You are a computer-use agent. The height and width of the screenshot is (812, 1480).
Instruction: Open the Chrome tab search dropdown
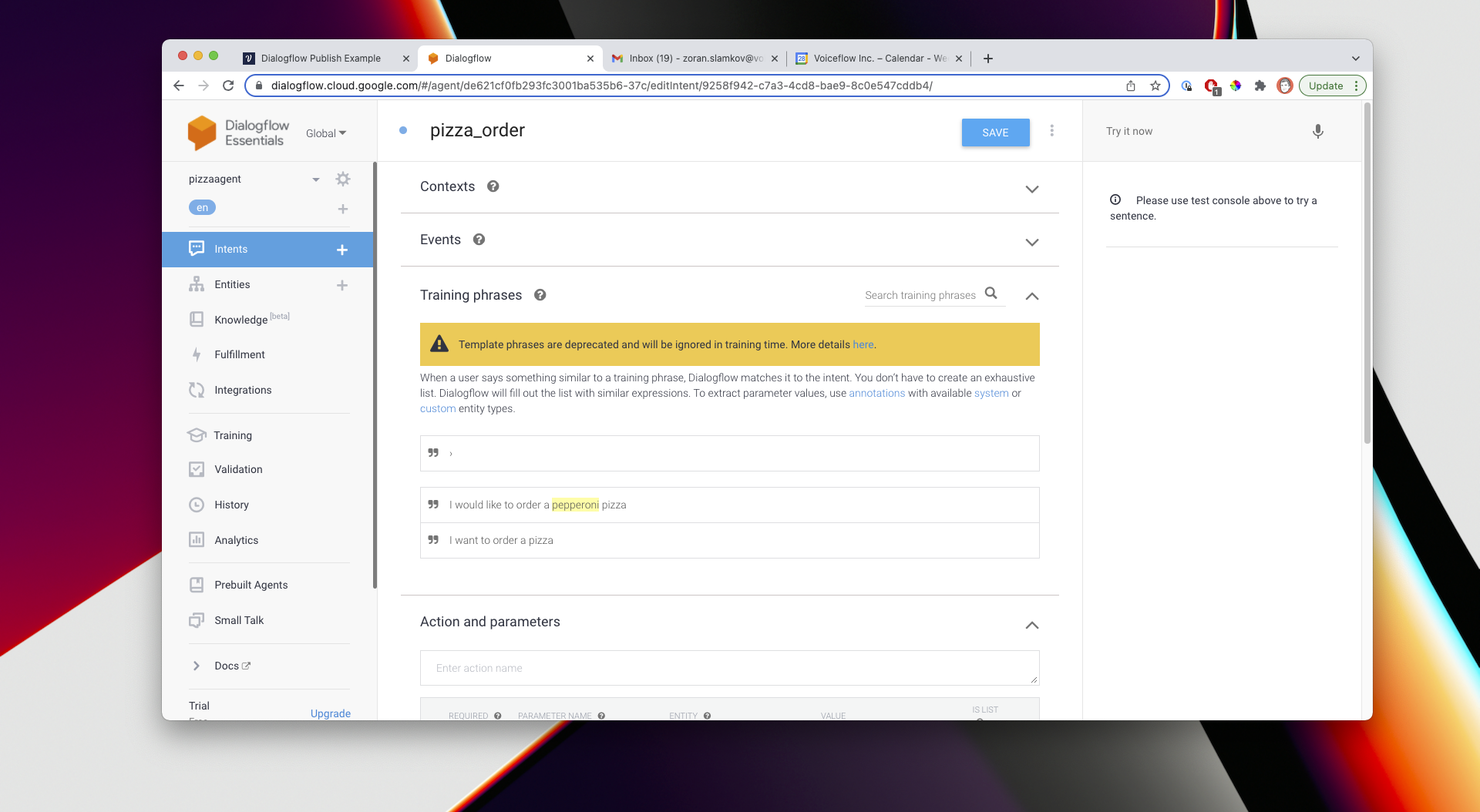(x=1355, y=59)
